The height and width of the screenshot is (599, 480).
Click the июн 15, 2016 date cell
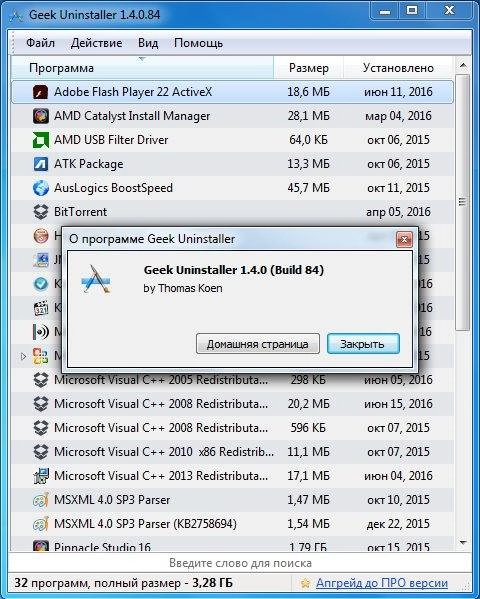398,404
